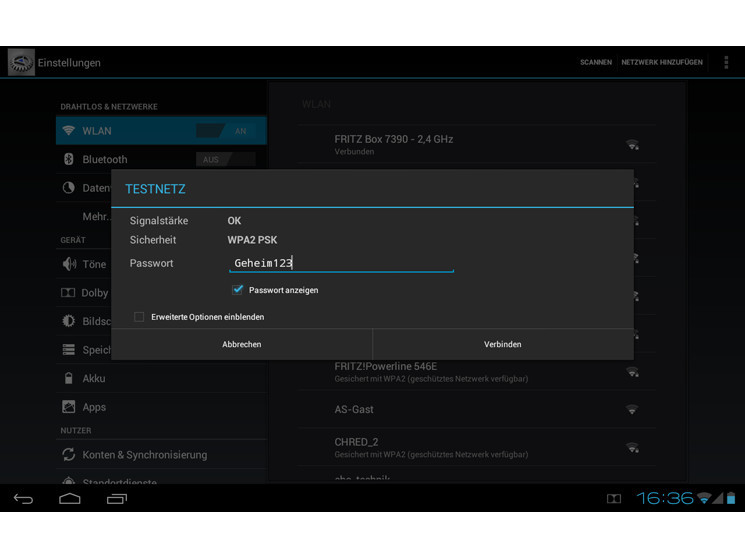Select the AS-Gast network entry
The image size is (745, 559).
tap(477, 409)
